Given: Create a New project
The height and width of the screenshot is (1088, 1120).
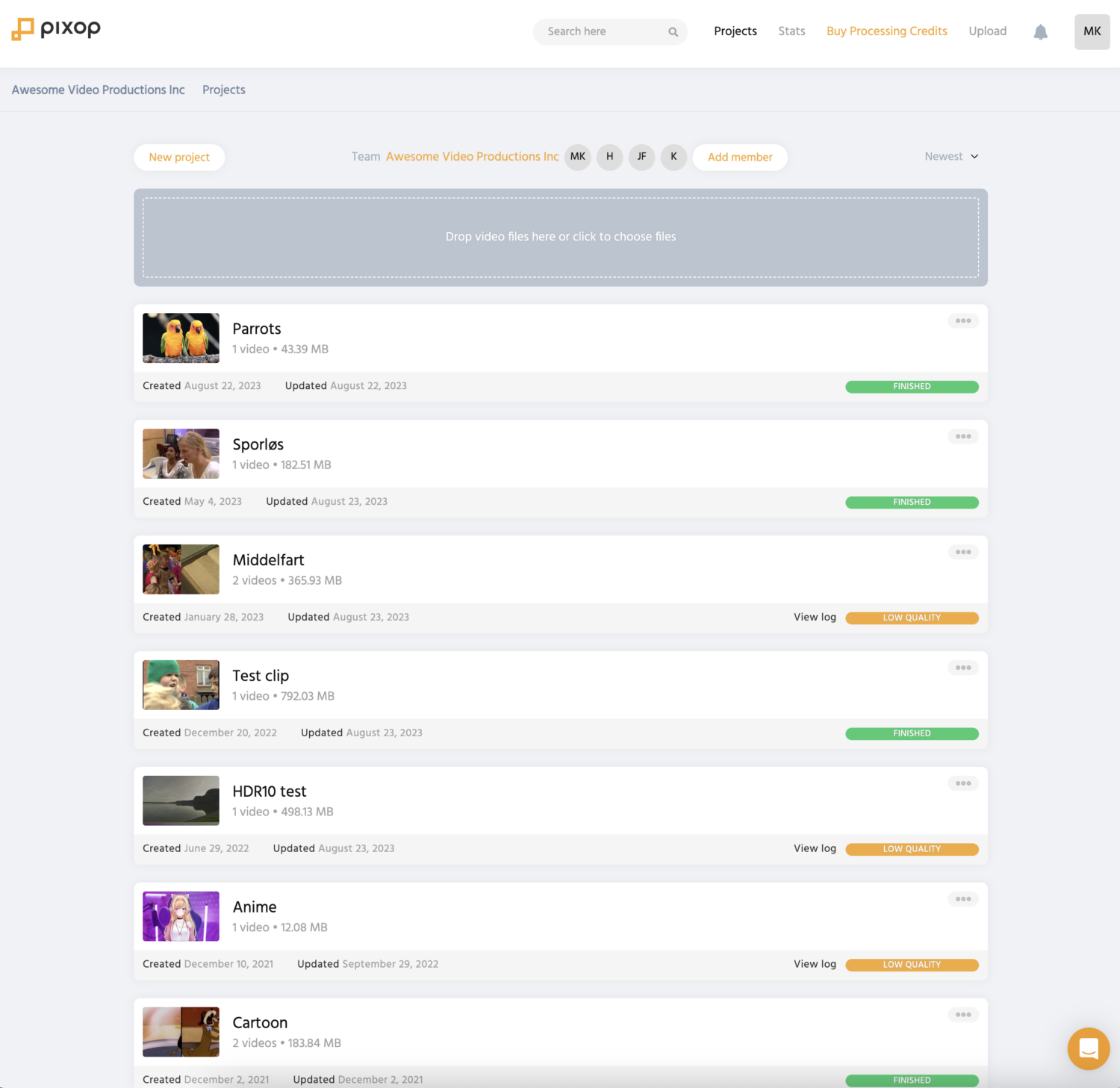Looking at the screenshot, I should 179,157.
